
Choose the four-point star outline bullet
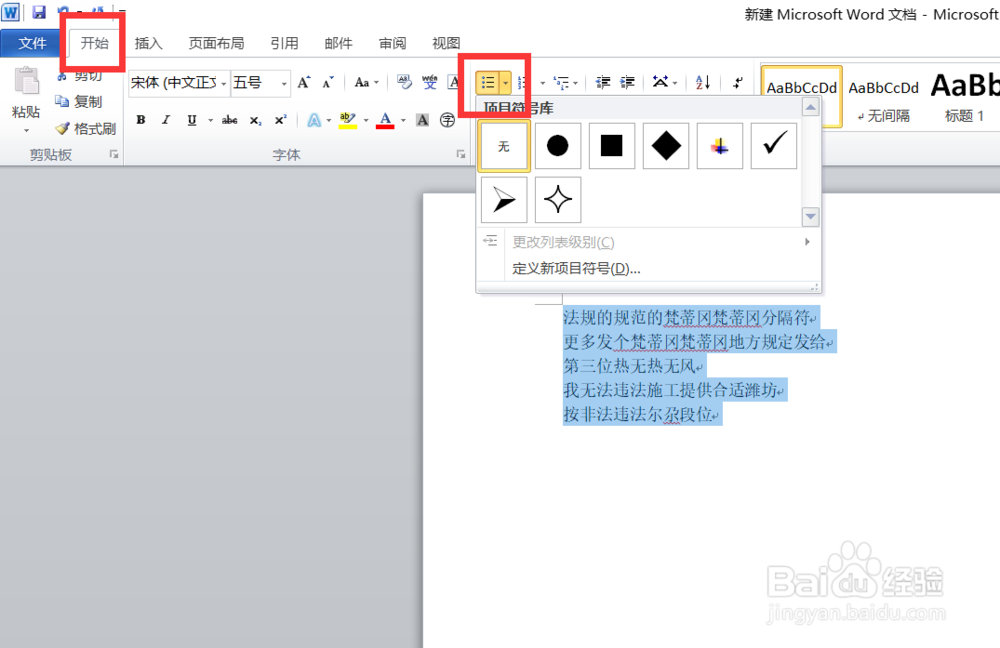tap(557, 200)
